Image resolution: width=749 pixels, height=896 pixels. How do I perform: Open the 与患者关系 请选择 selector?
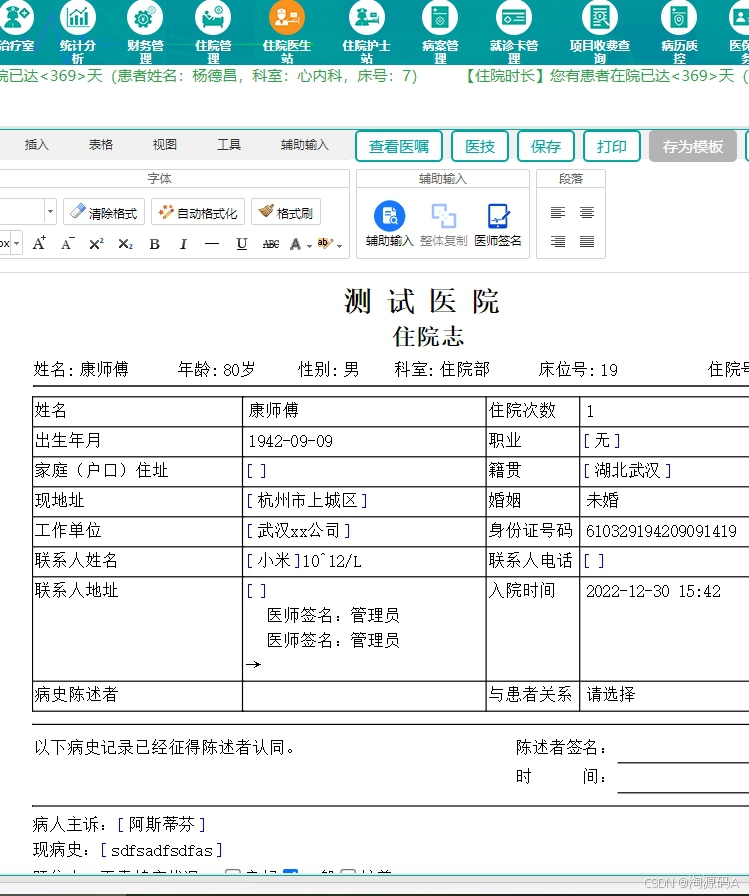[611, 694]
